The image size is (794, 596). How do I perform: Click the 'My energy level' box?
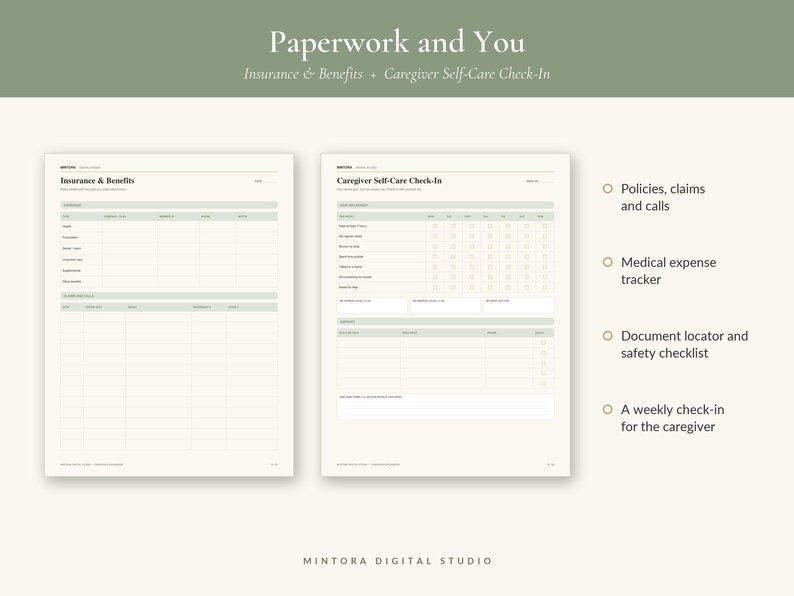click(x=445, y=305)
